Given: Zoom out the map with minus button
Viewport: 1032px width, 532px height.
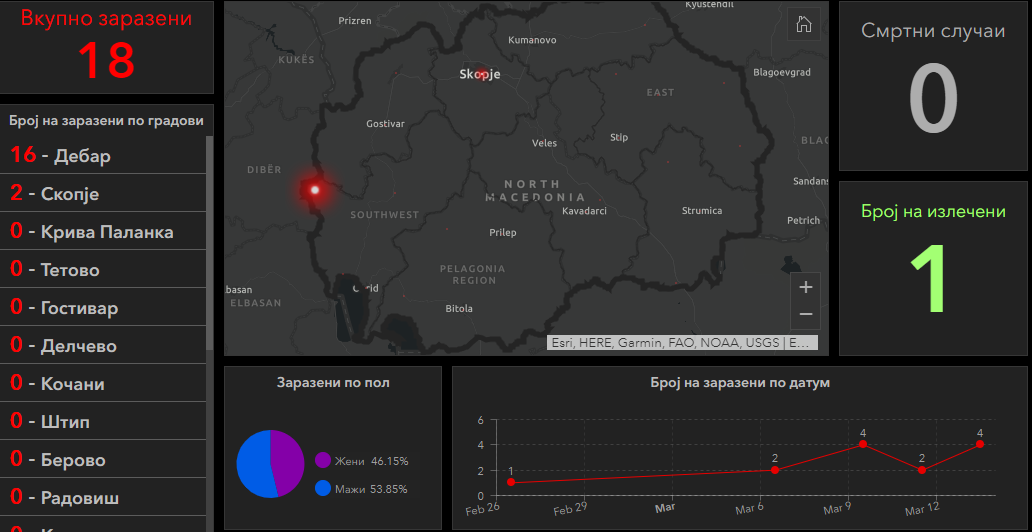Looking at the screenshot, I should click(806, 315).
